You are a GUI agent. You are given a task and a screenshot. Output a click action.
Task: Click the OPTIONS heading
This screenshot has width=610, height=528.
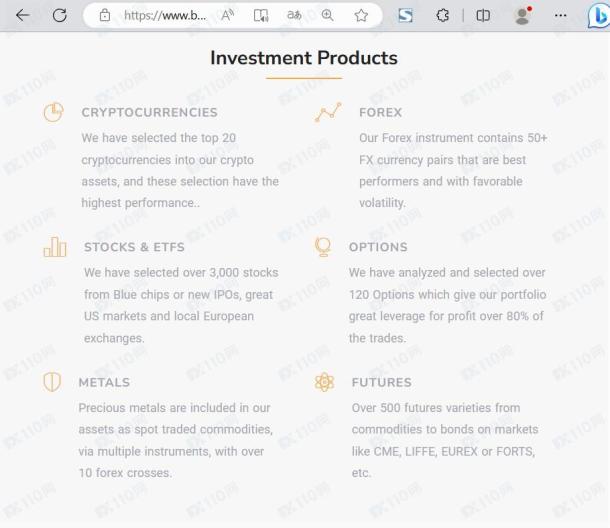point(378,247)
